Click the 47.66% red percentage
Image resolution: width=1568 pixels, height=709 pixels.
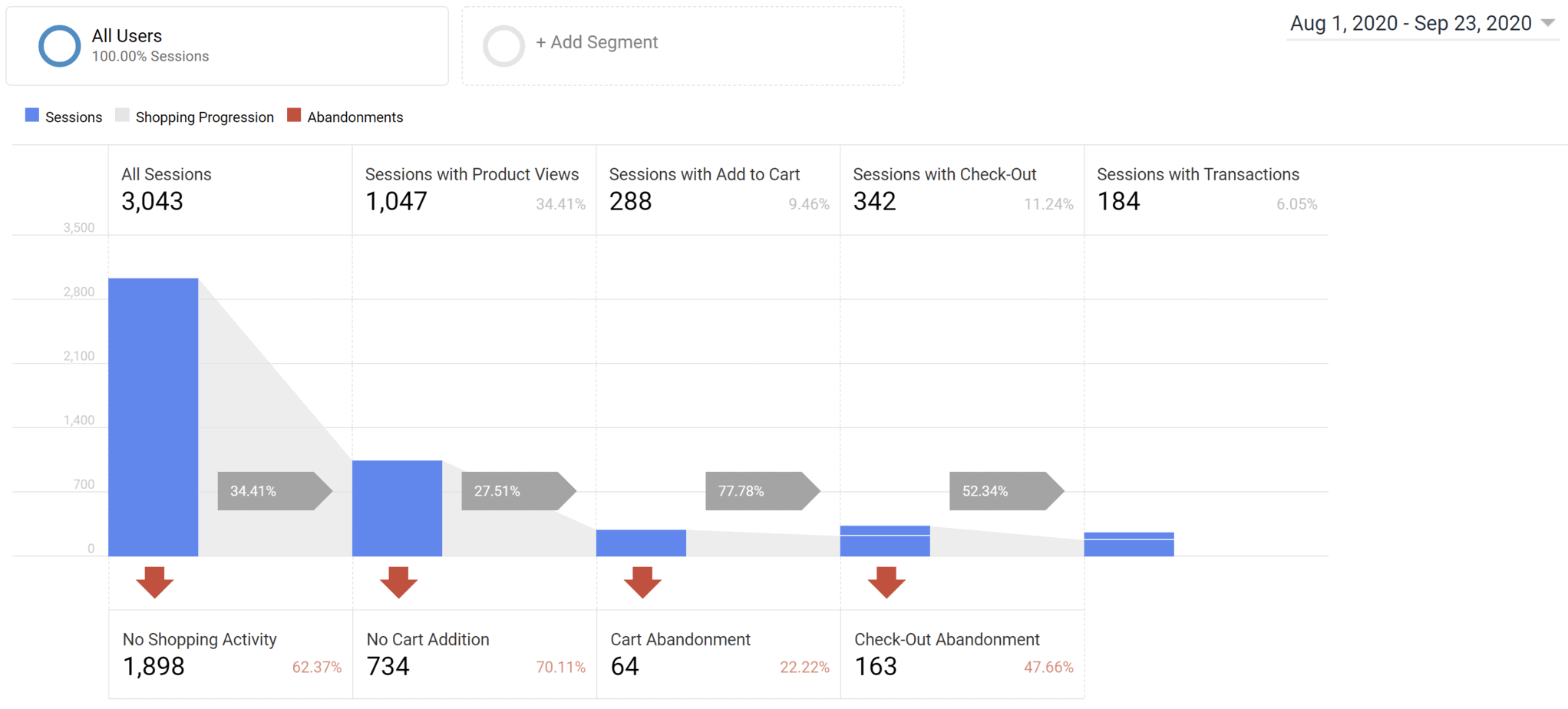coord(1048,668)
